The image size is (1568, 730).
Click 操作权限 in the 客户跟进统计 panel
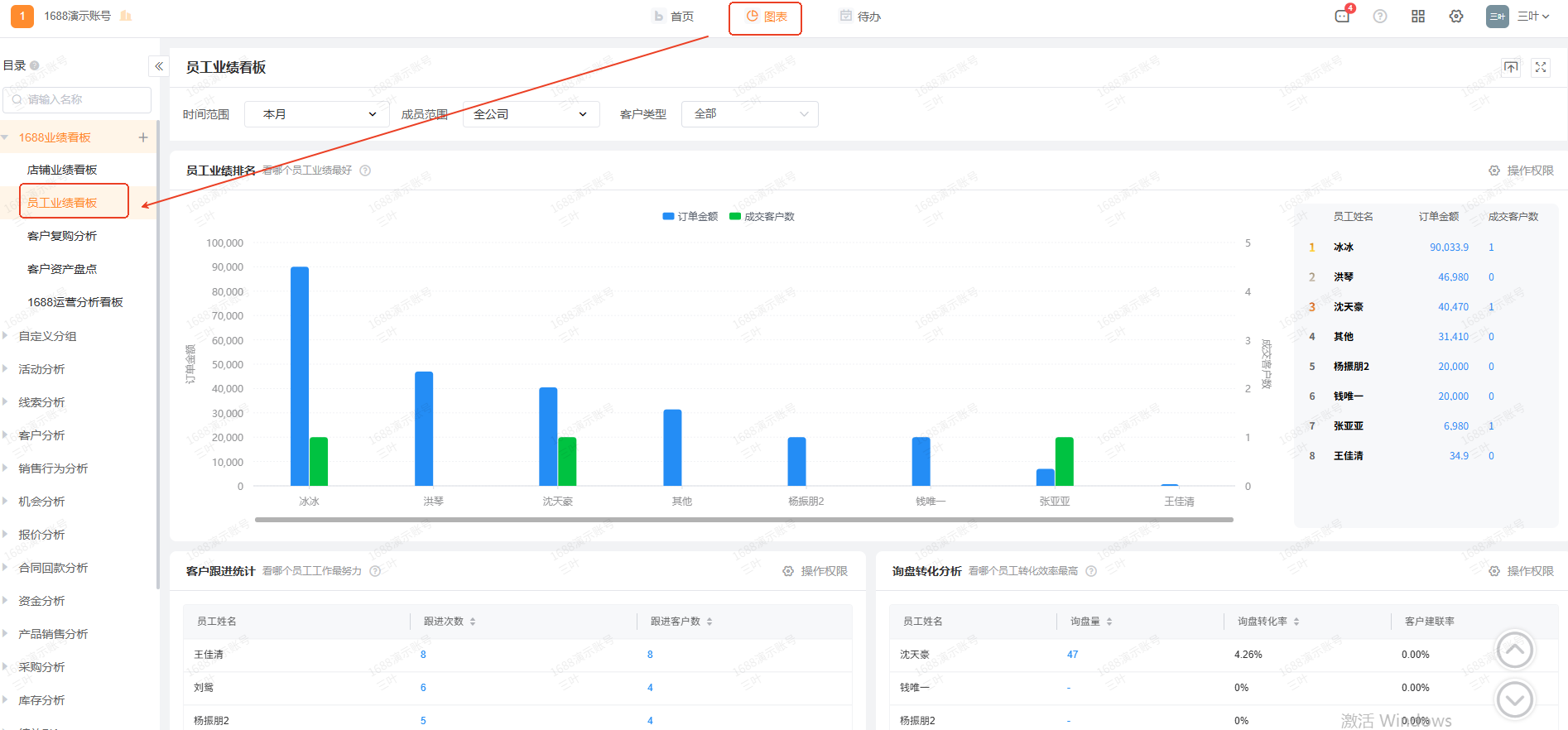point(815,571)
